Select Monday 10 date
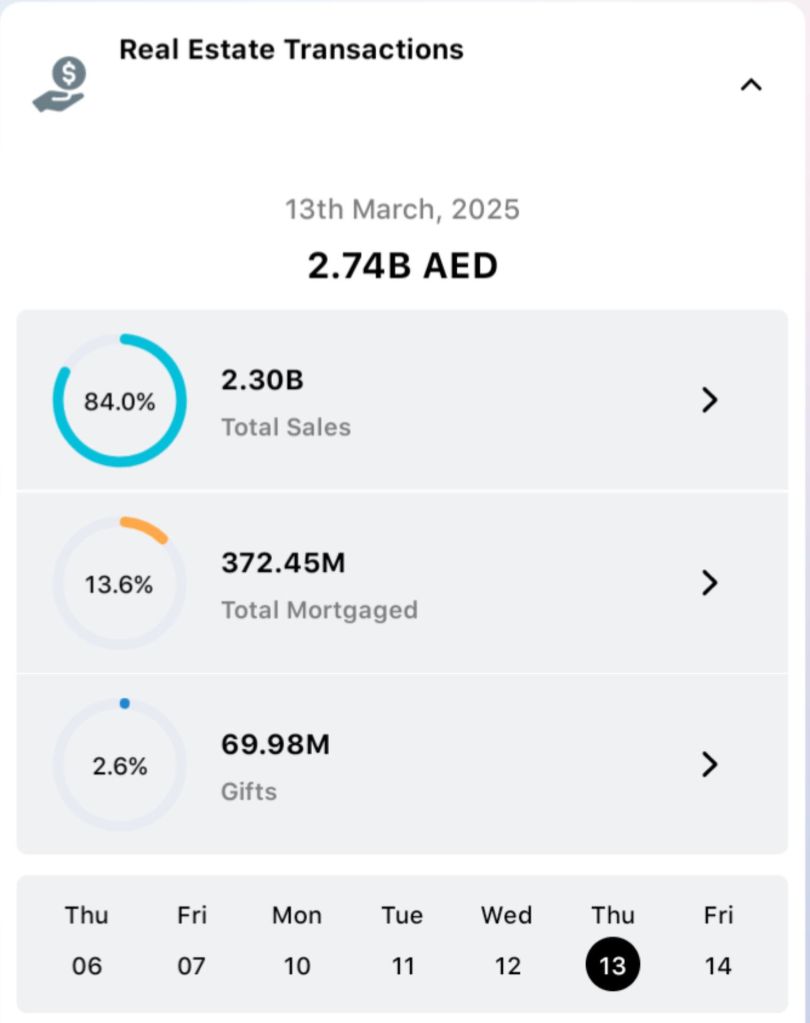Screen dimensions: 810x1023 point(297,942)
